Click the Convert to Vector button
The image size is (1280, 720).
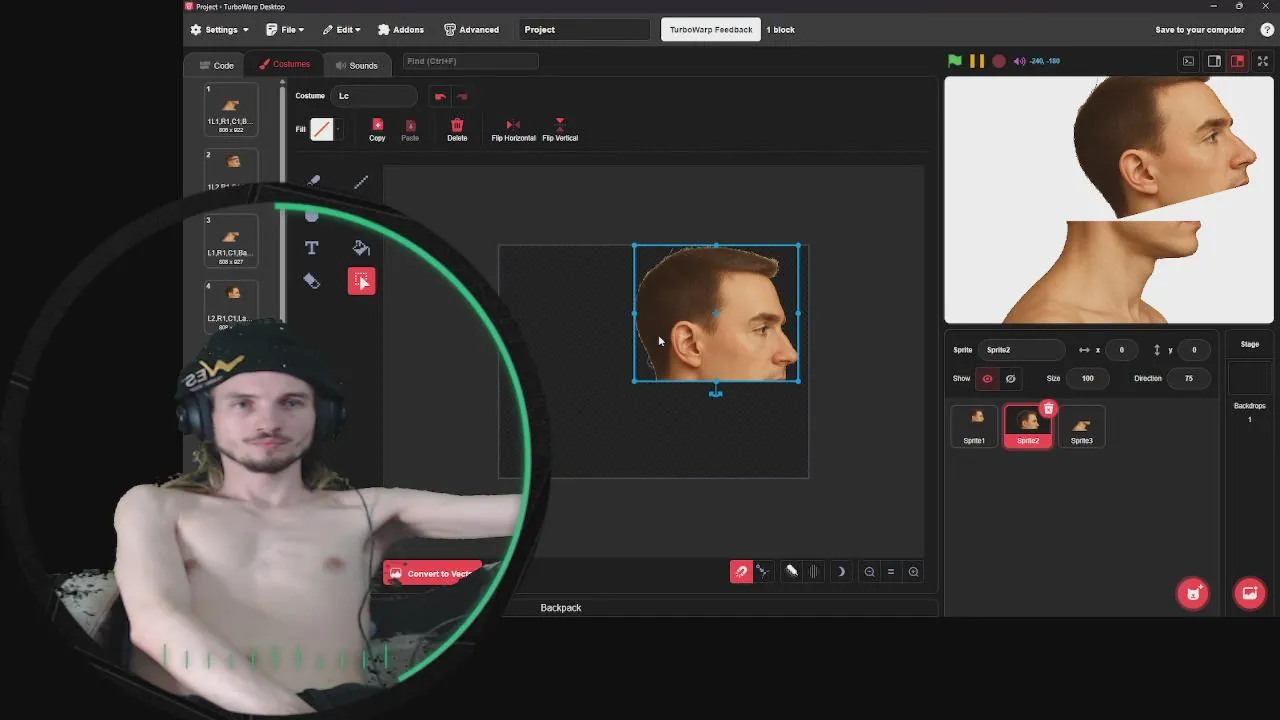(x=432, y=573)
